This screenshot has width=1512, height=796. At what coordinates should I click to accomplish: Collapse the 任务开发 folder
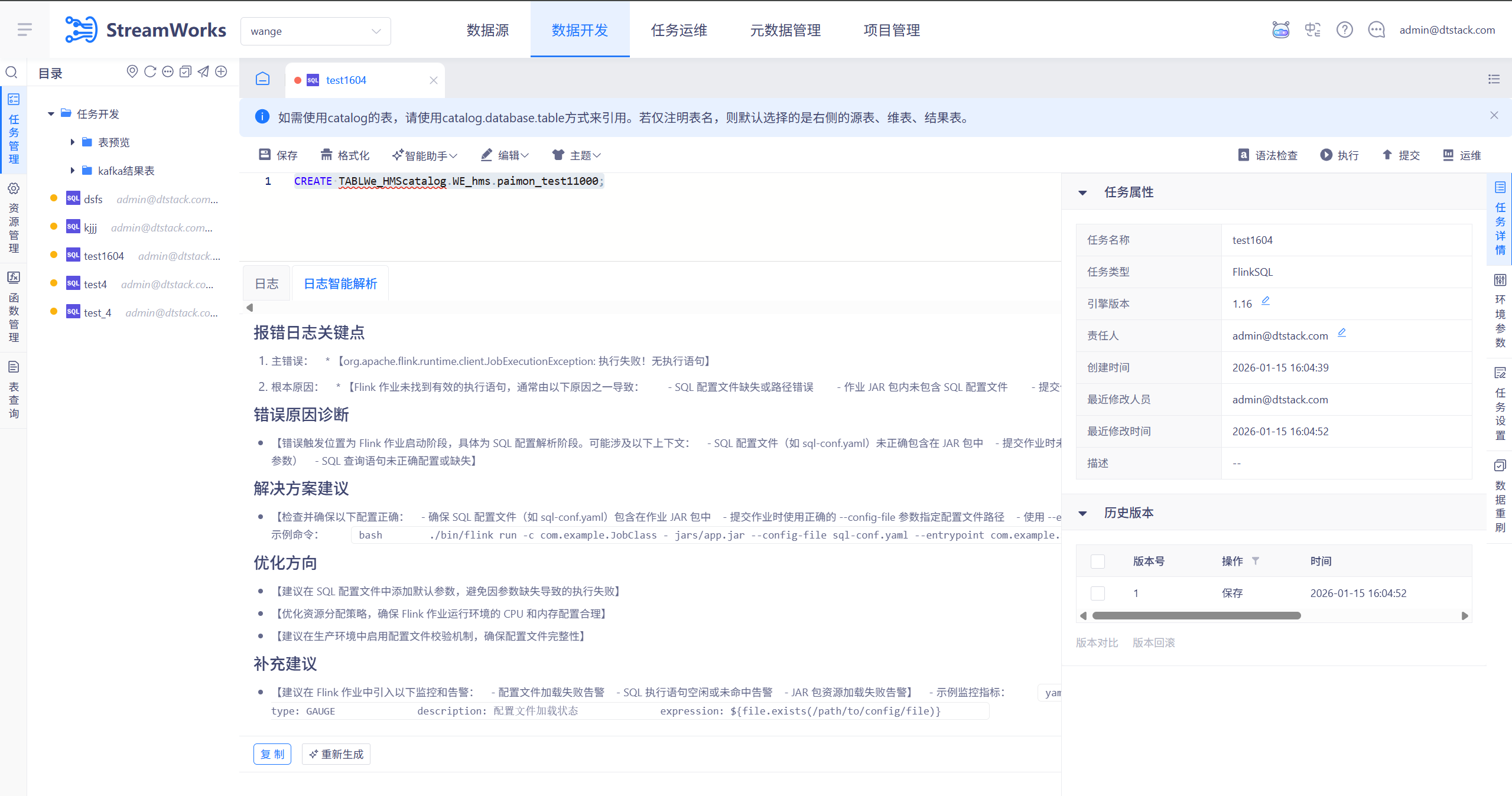[51, 114]
